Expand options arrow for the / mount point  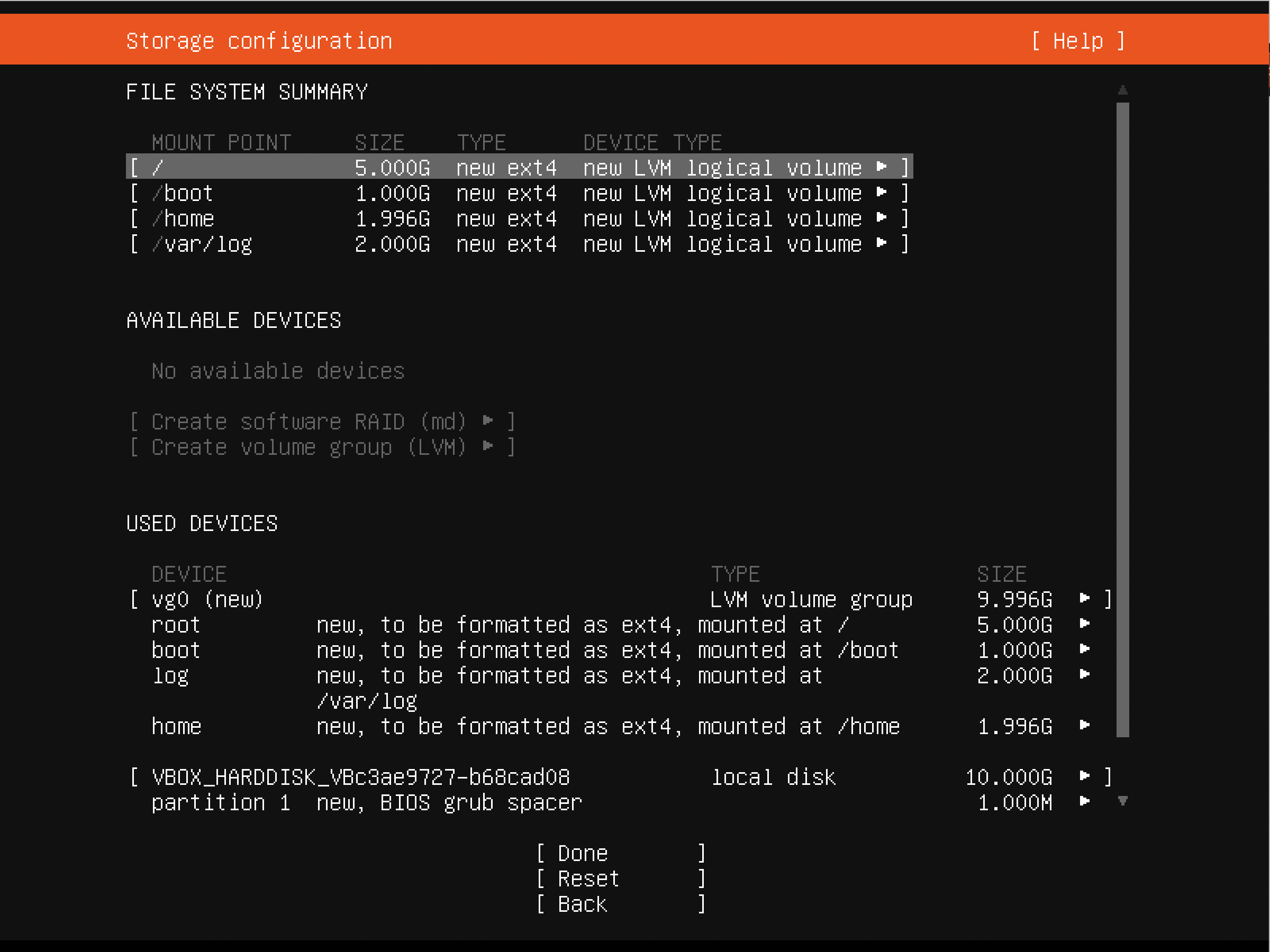point(883,167)
